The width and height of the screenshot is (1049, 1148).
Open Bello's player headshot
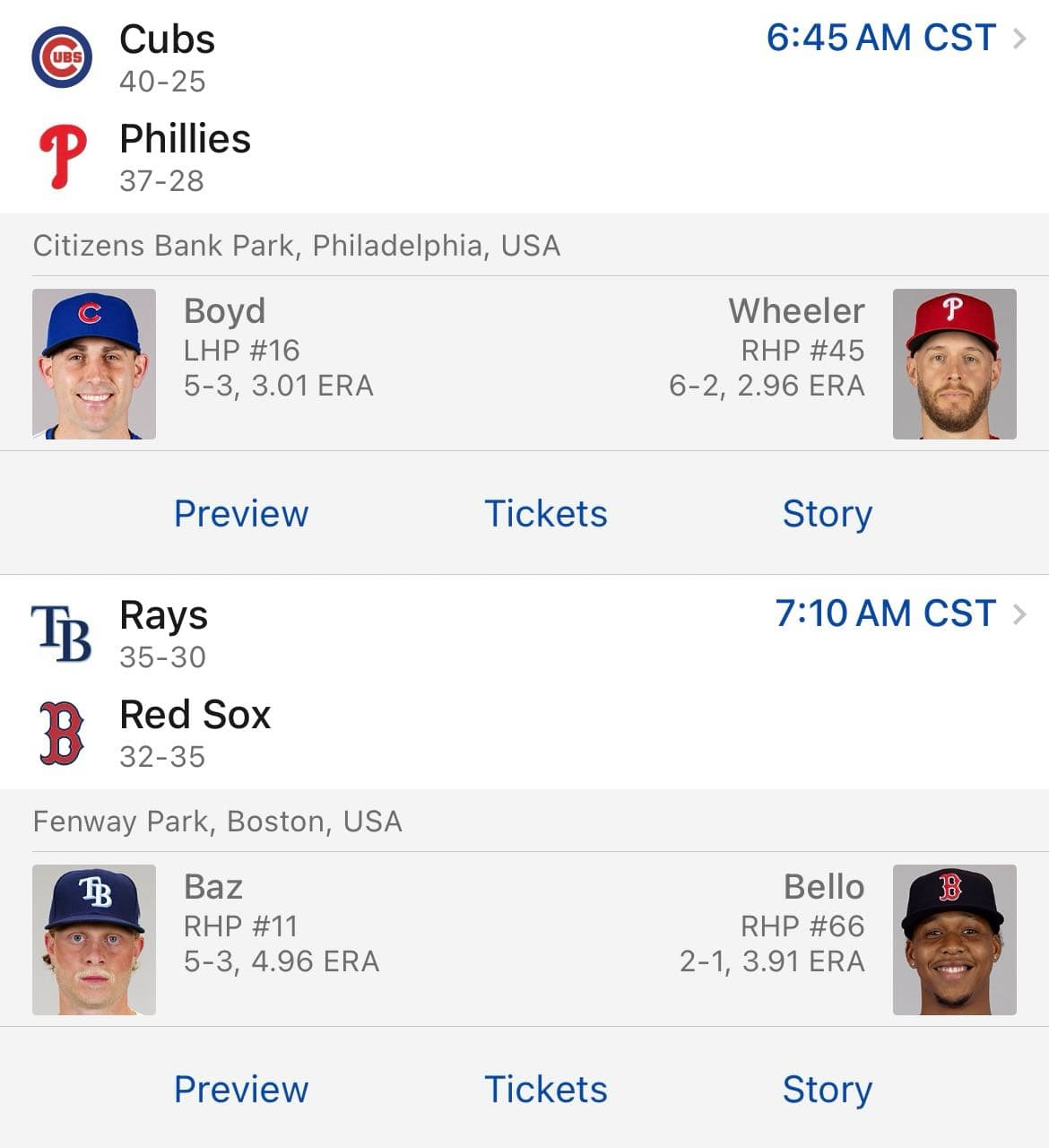pos(954,940)
